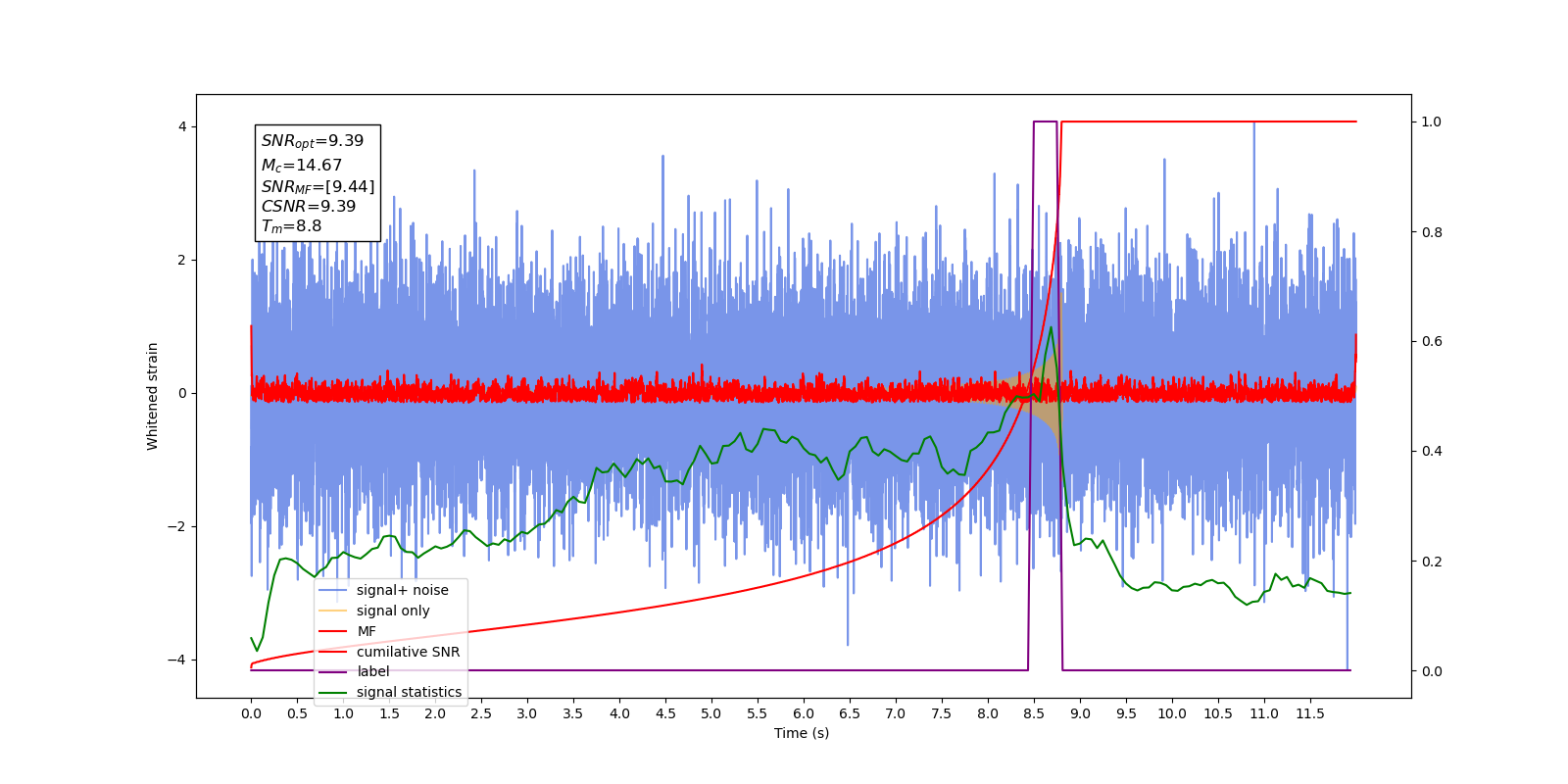Click the blue line swatch for signal+ noise
The width and height of the screenshot is (1568, 784).
click(x=333, y=590)
